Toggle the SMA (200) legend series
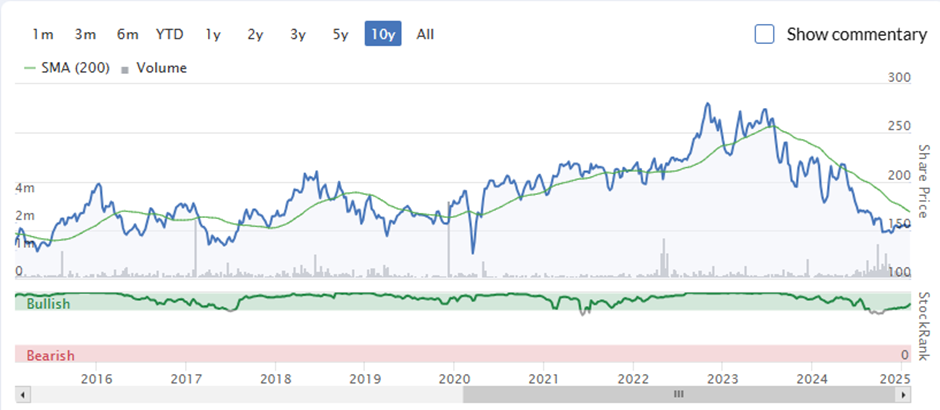 [66, 68]
